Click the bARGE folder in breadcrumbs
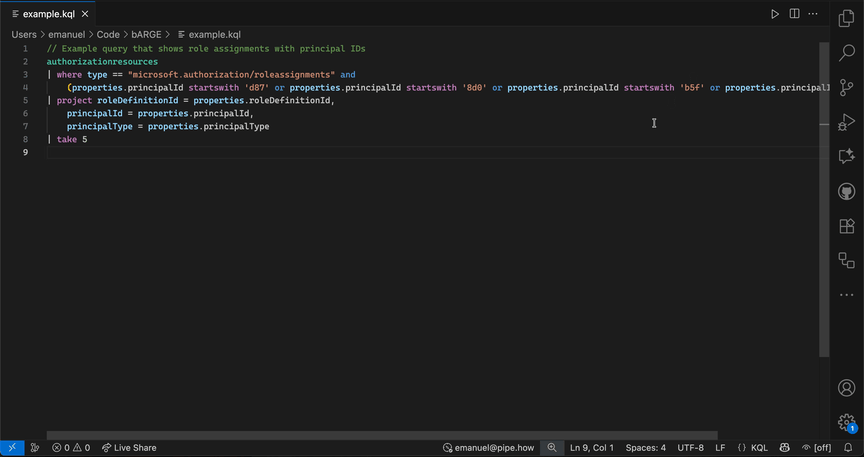The height and width of the screenshot is (457, 864). pyautogui.click(x=145, y=34)
